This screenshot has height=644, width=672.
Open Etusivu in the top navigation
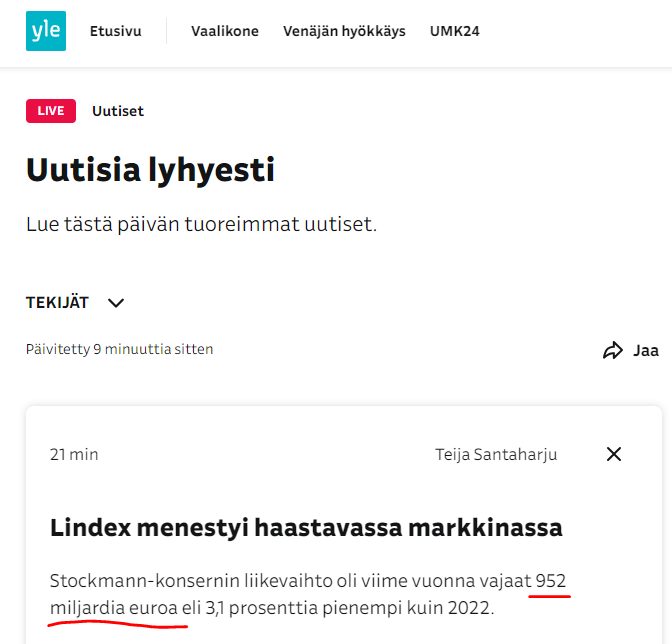(116, 31)
